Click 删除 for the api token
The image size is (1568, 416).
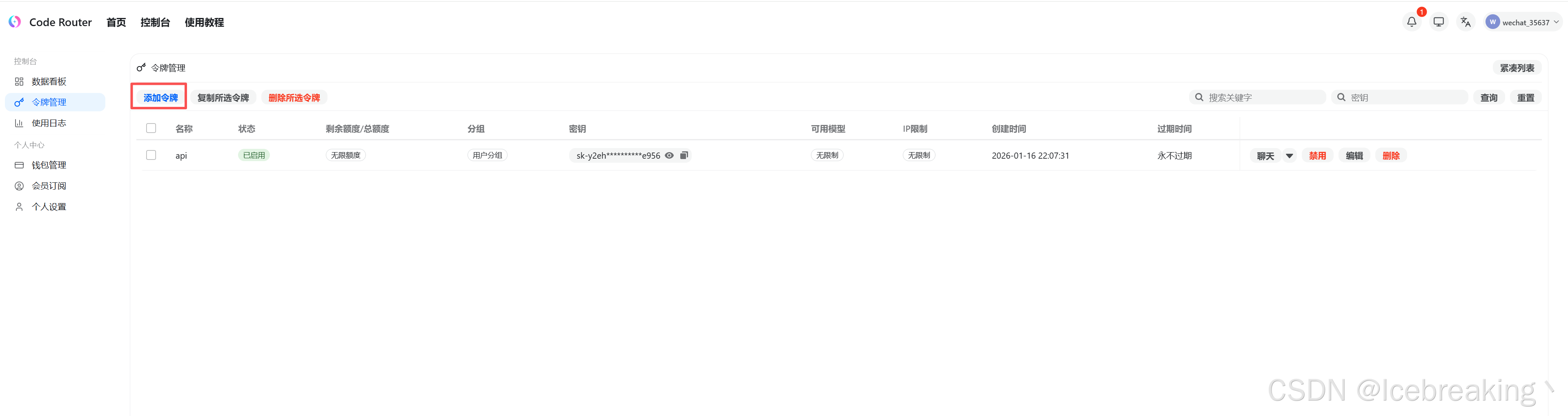(x=1391, y=156)
